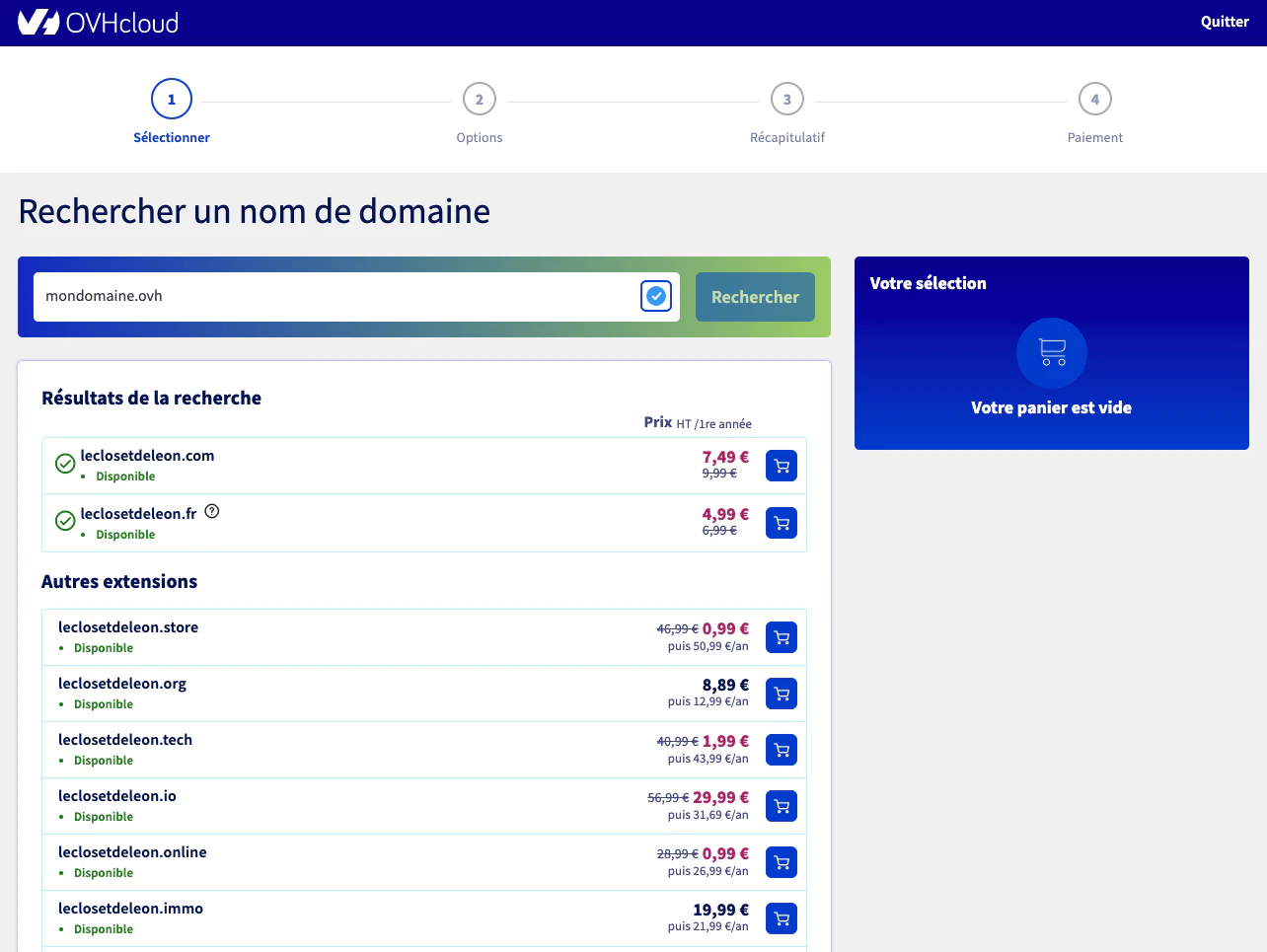The width and height of the screenshot is (1267, 952).
Task: Focus the domain search input field
Action: click(335, 297)
